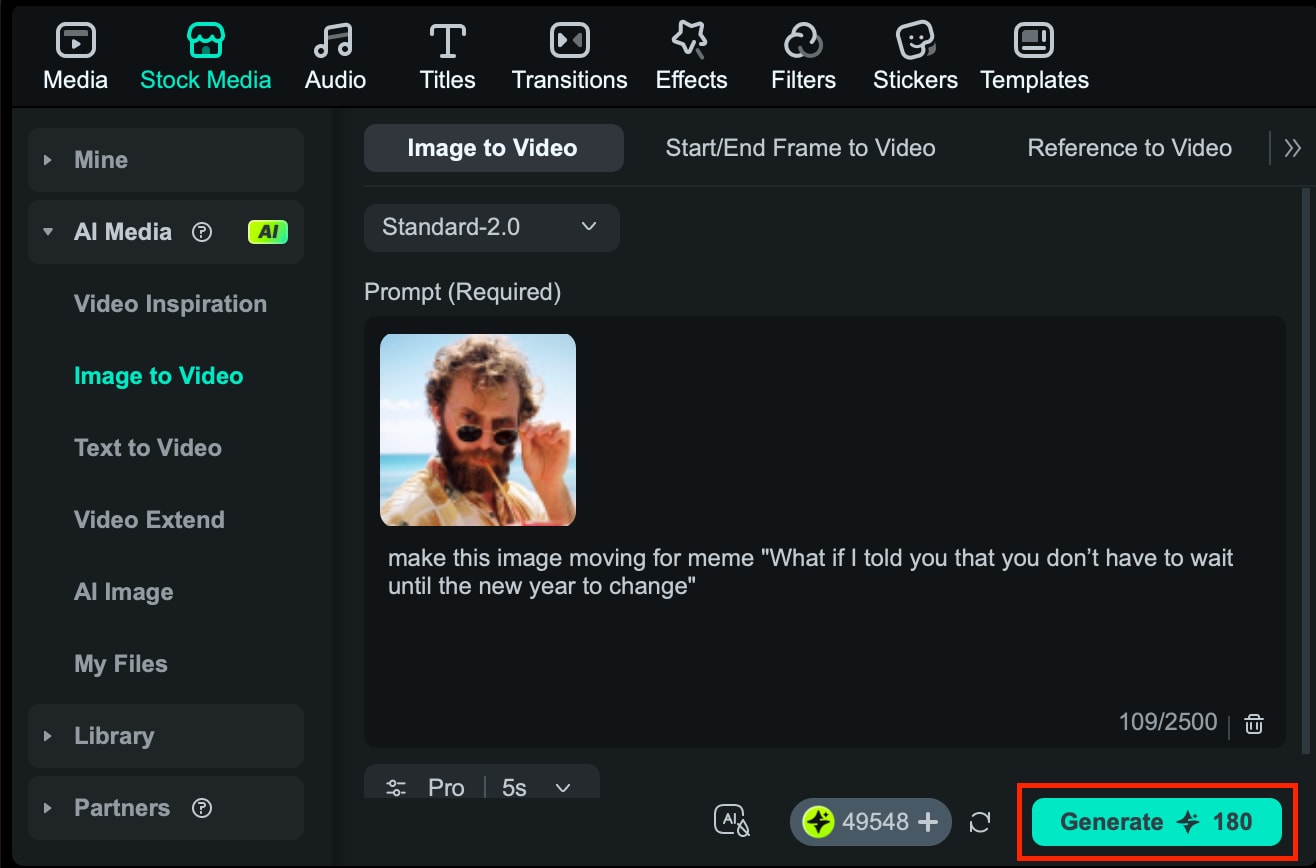Open the Standard-2.0 model dropdown
1316x868 pixels.
491,228
